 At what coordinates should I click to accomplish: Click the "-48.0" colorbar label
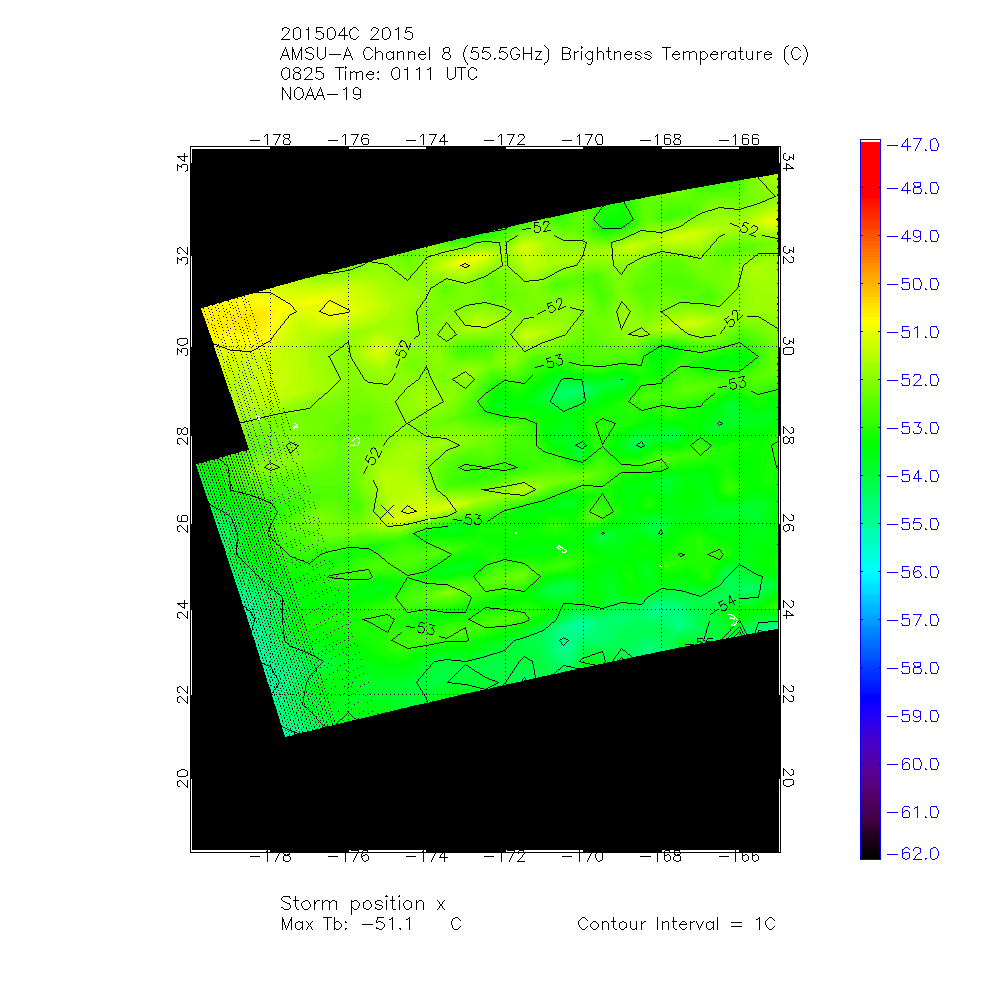913,188
